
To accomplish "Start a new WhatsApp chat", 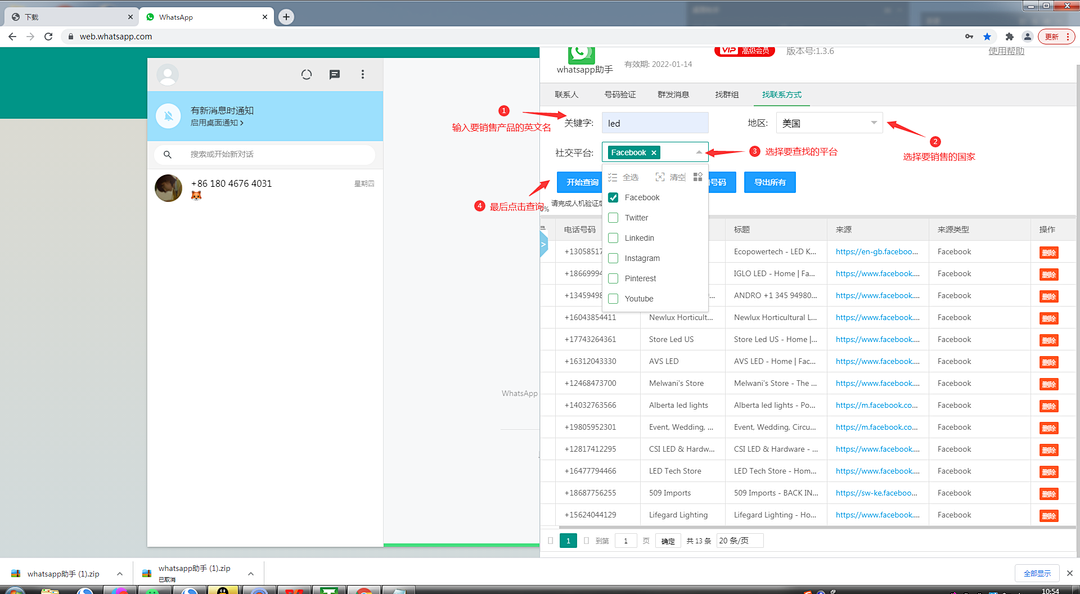I will coord(335,74).
